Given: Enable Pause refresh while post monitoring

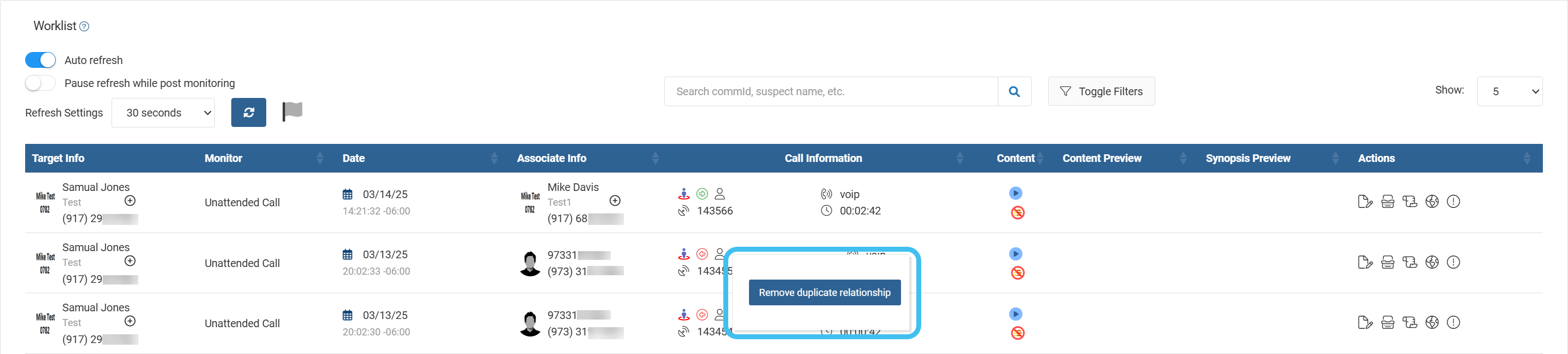Looking at the screenshot, I should pos(40,84).
